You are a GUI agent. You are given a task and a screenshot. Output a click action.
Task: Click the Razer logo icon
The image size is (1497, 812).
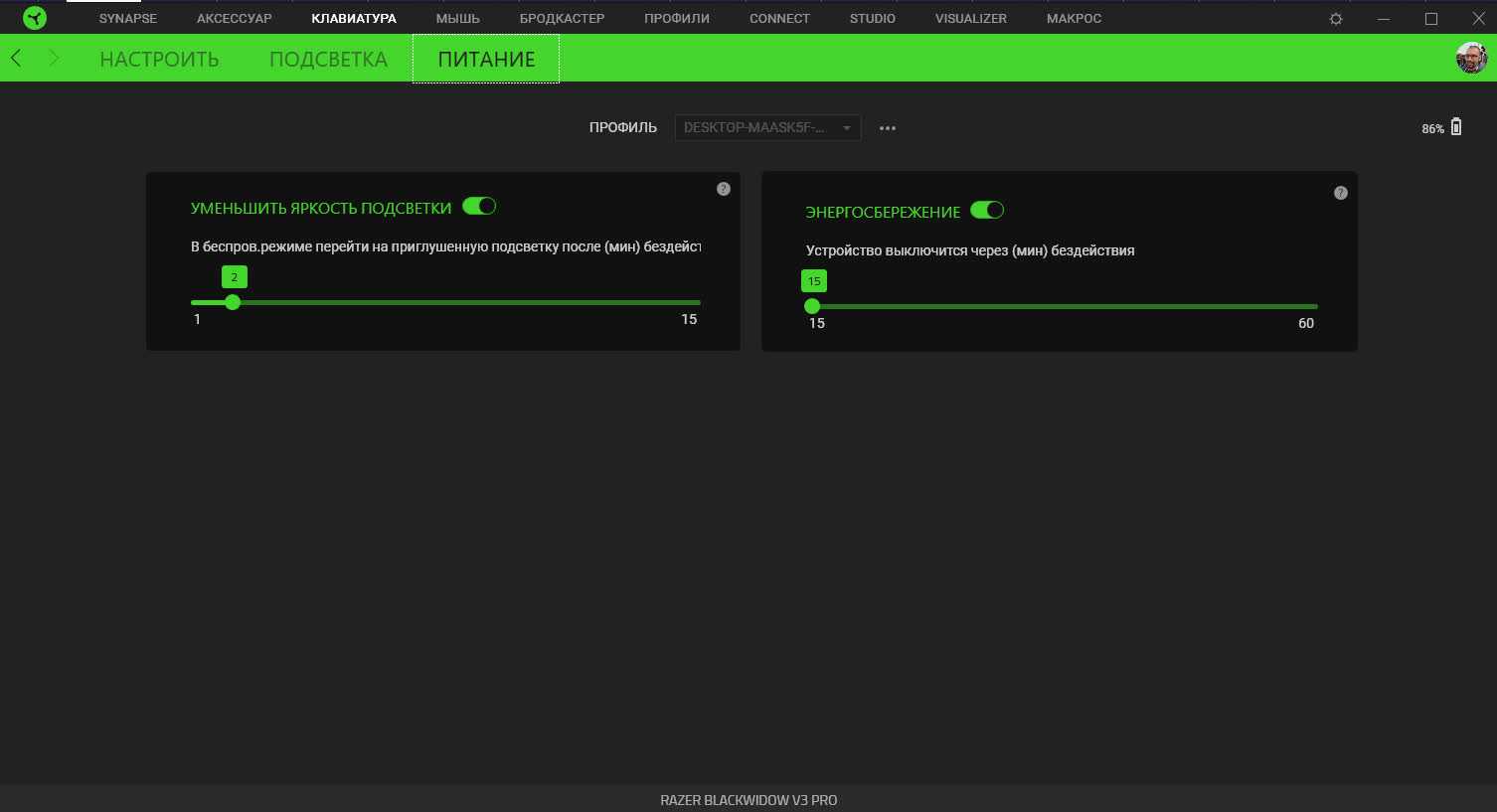point(35,18)
